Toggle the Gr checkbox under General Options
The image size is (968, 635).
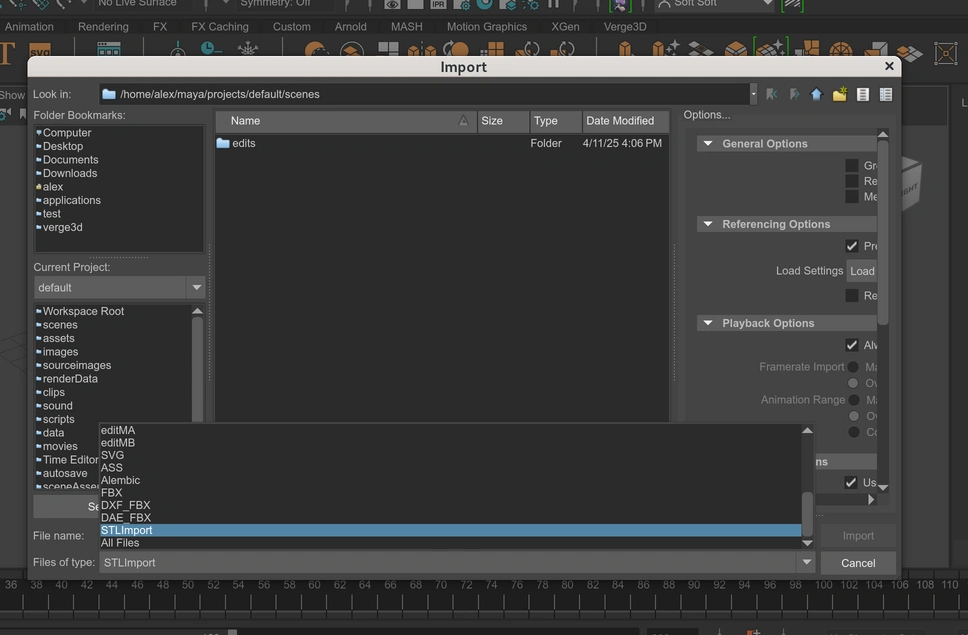852,165
